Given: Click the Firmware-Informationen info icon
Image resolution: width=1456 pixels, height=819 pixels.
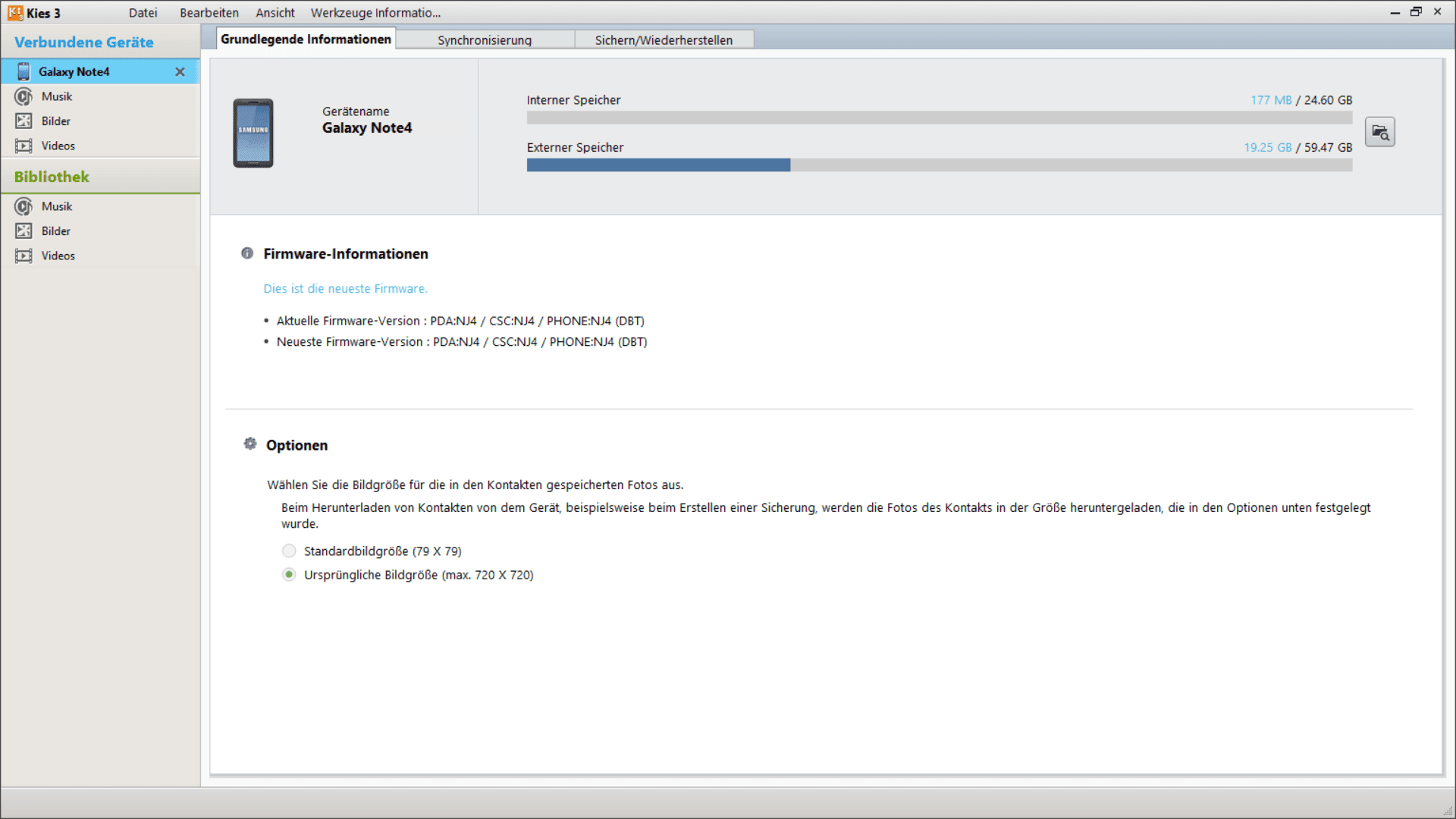Looking at the screenshot, I should pyautogui.click(x=247, y=253).
